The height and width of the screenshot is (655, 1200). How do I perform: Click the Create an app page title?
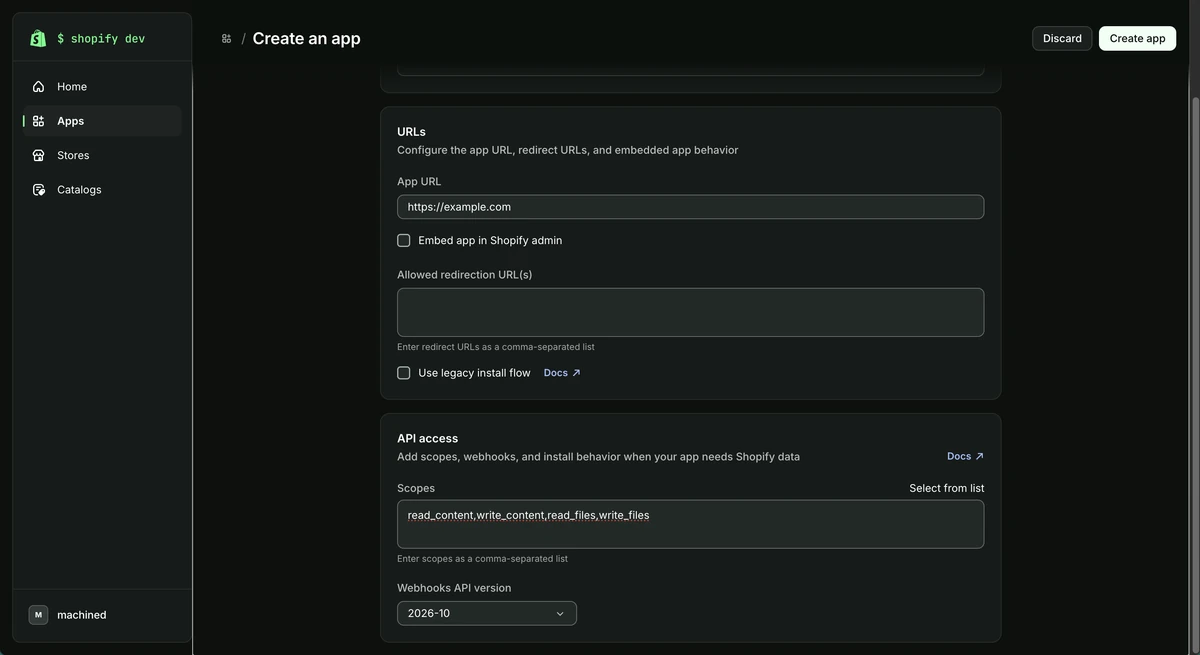point(306,38)
